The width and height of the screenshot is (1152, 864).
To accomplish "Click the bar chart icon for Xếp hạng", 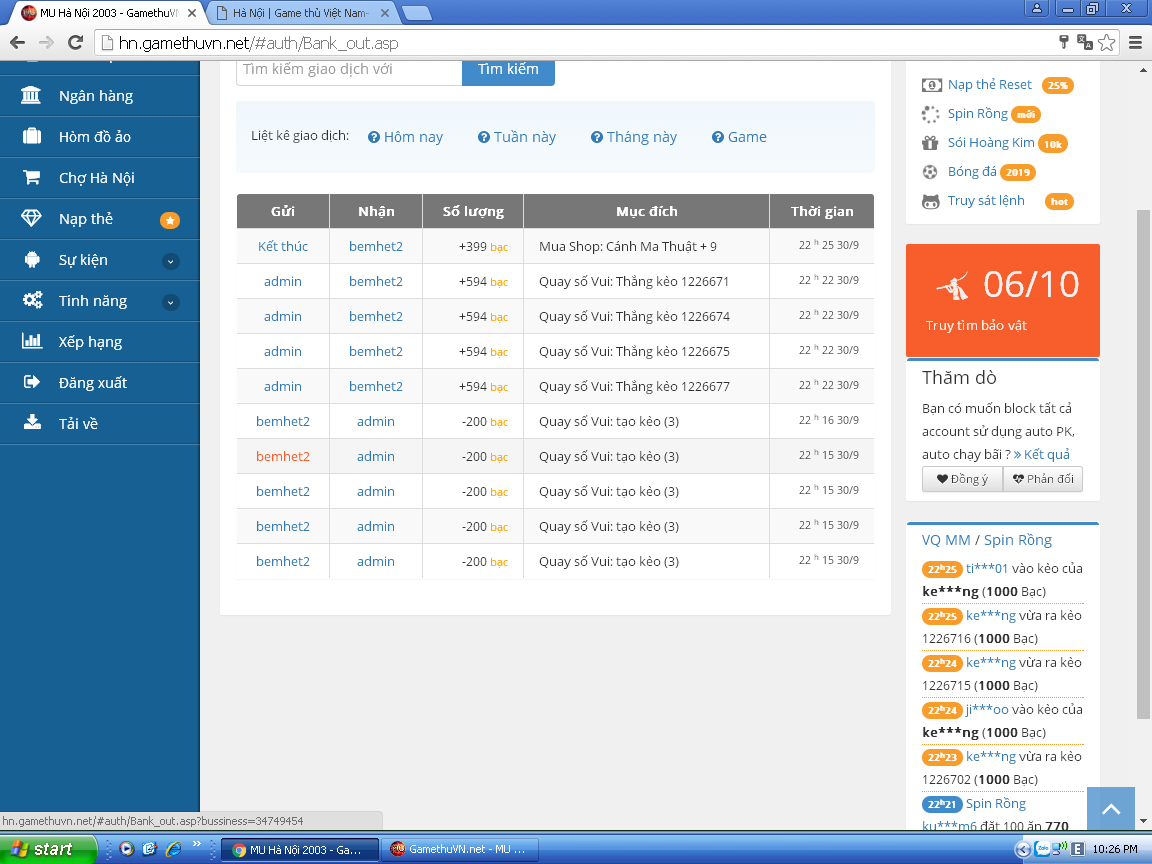I will (x=31, y=342).
